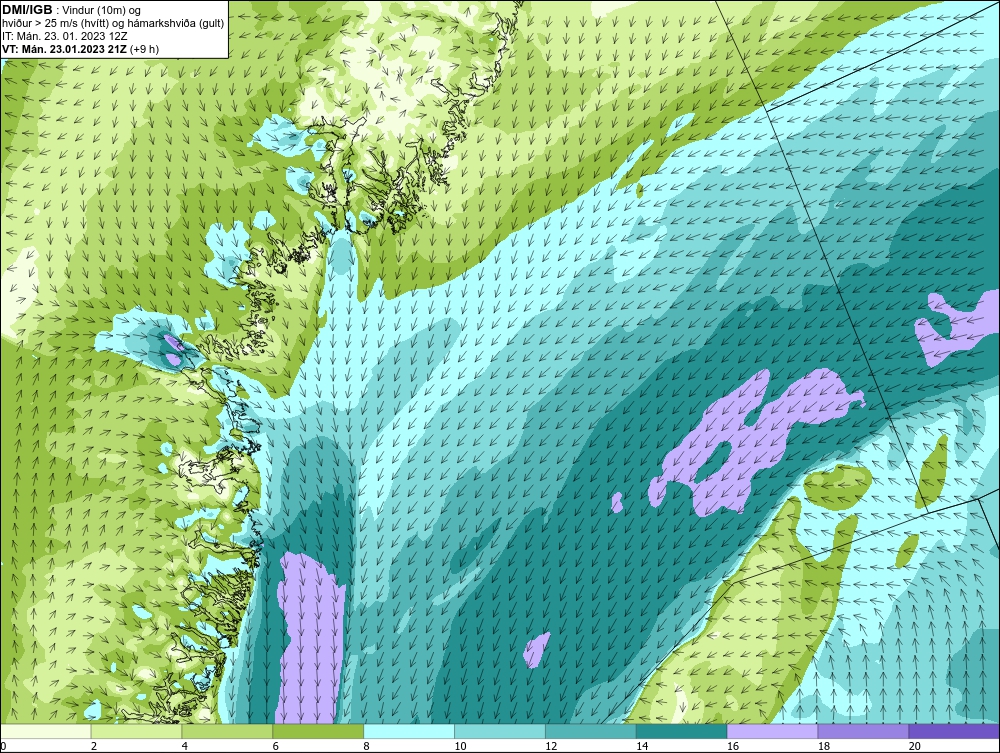This screenshot has height=753, width=1000.
Task: Click the 18–20 m/s medium purple legend swatch
Action: click(x=864, y=731)
